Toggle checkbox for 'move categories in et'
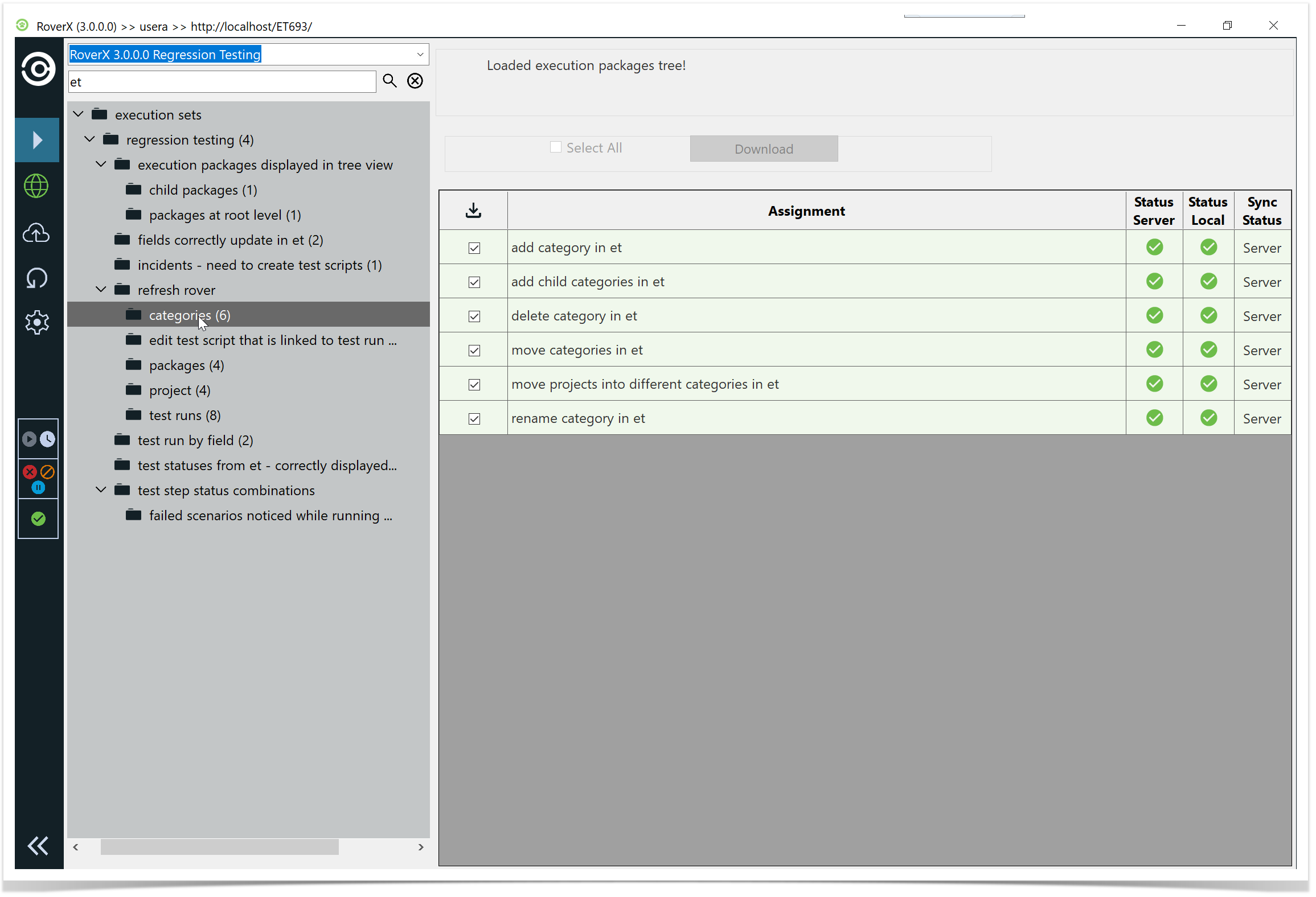The width and height of the screenshot is (1316, 897). point(474,351)
